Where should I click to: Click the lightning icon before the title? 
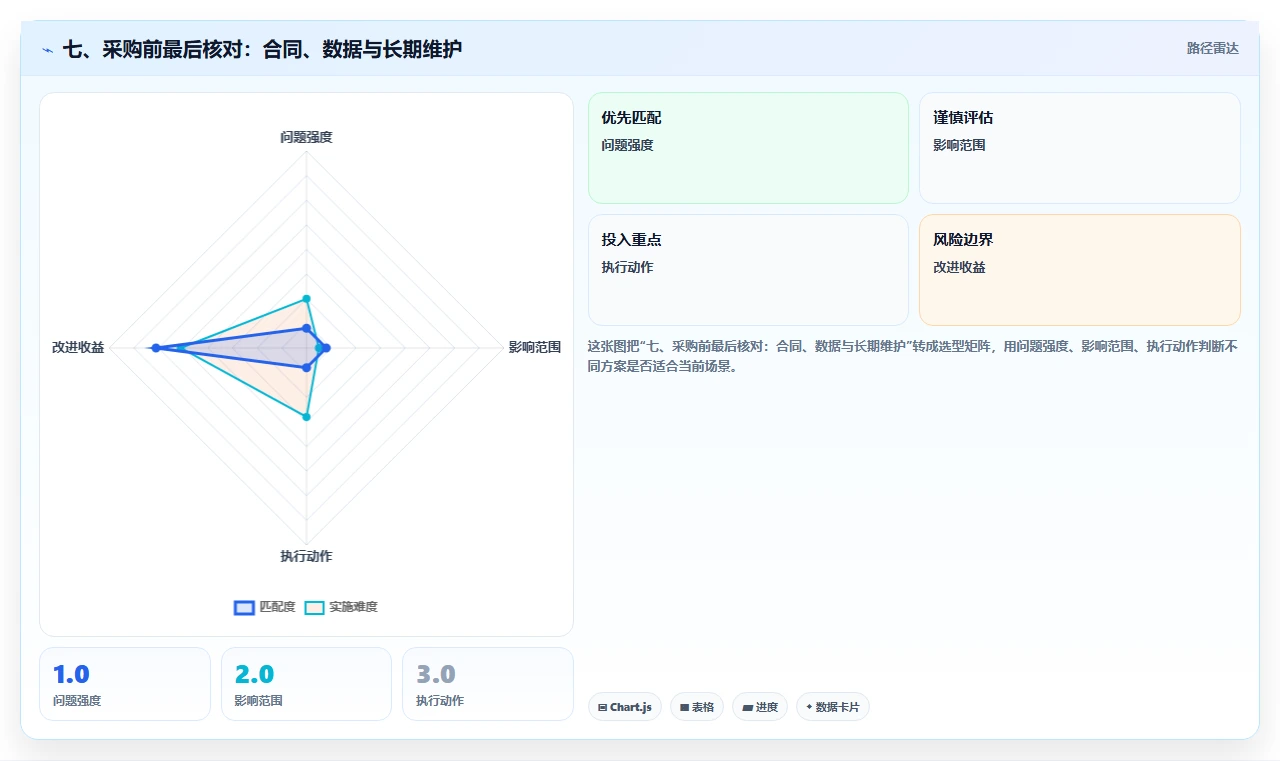[x=48, y=49]
